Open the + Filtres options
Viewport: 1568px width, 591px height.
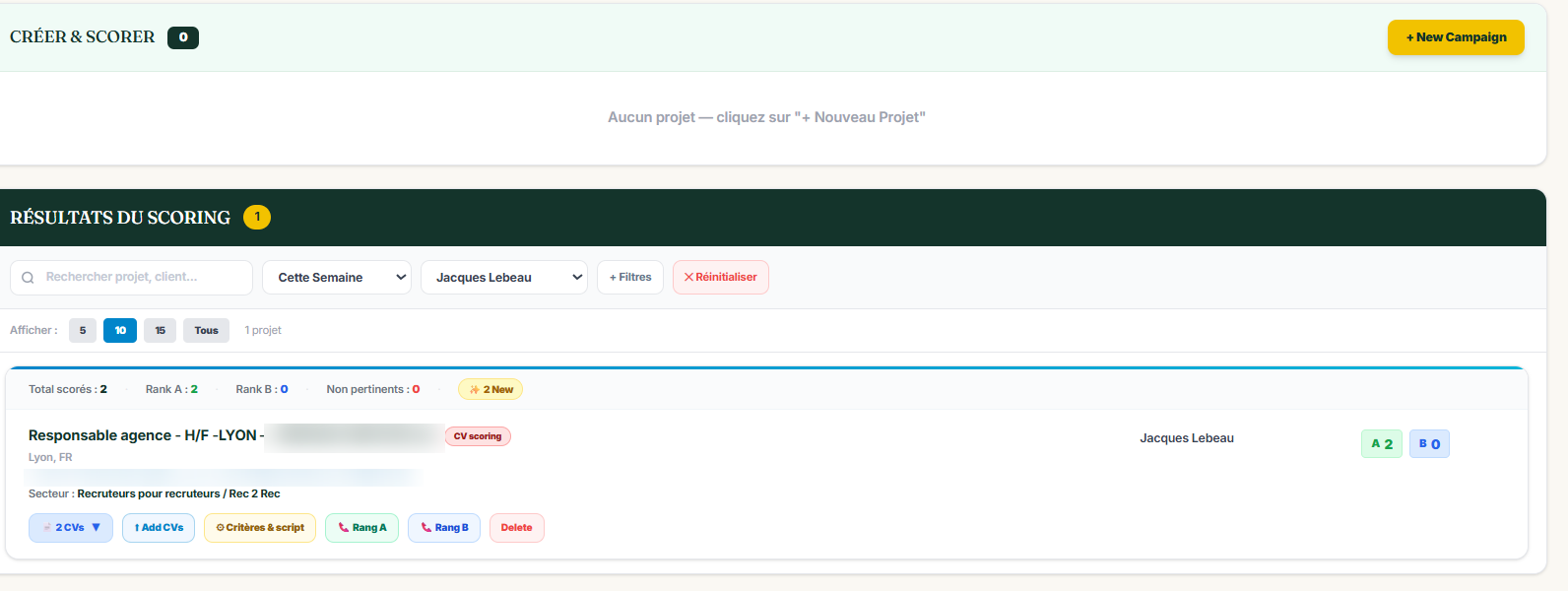[x=630, y=278]
